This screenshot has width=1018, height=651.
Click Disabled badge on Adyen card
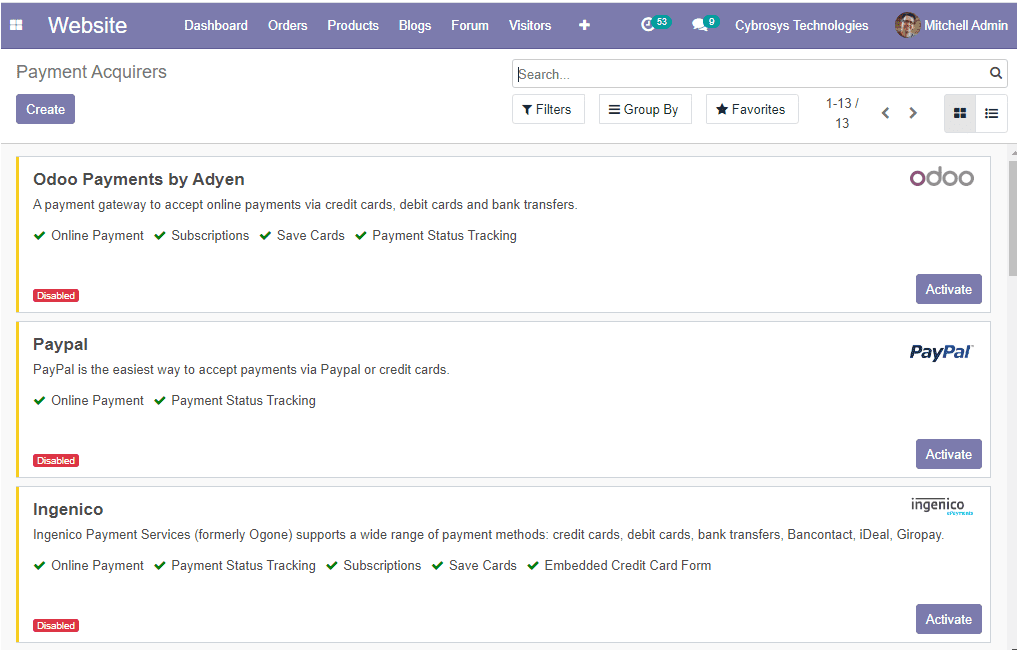pyautogui.click(x=56, y=295)
